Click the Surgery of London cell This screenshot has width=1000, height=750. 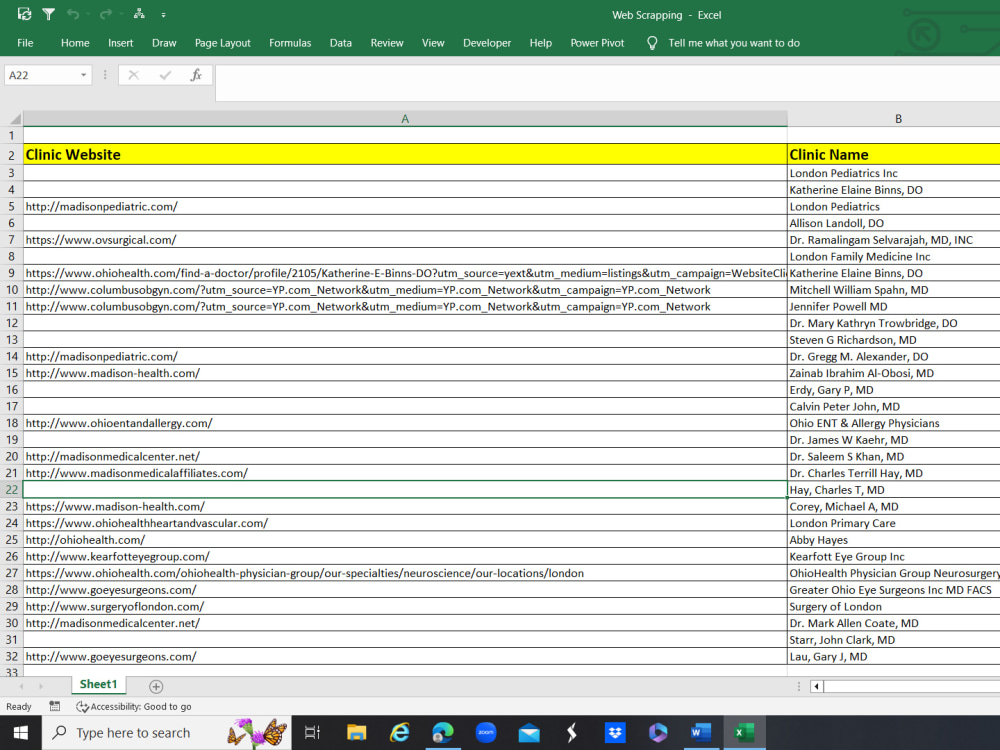coord(894,607)
